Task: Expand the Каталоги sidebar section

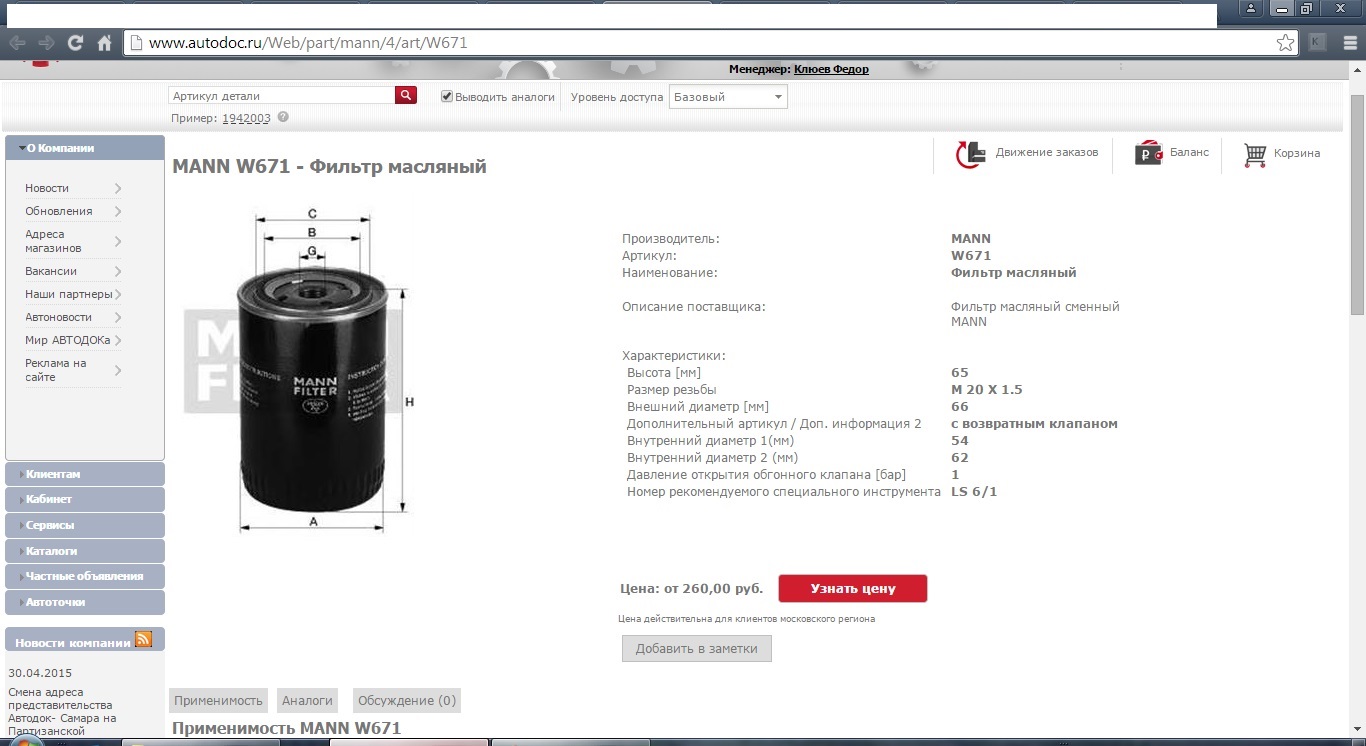Action: pos(85,551)
